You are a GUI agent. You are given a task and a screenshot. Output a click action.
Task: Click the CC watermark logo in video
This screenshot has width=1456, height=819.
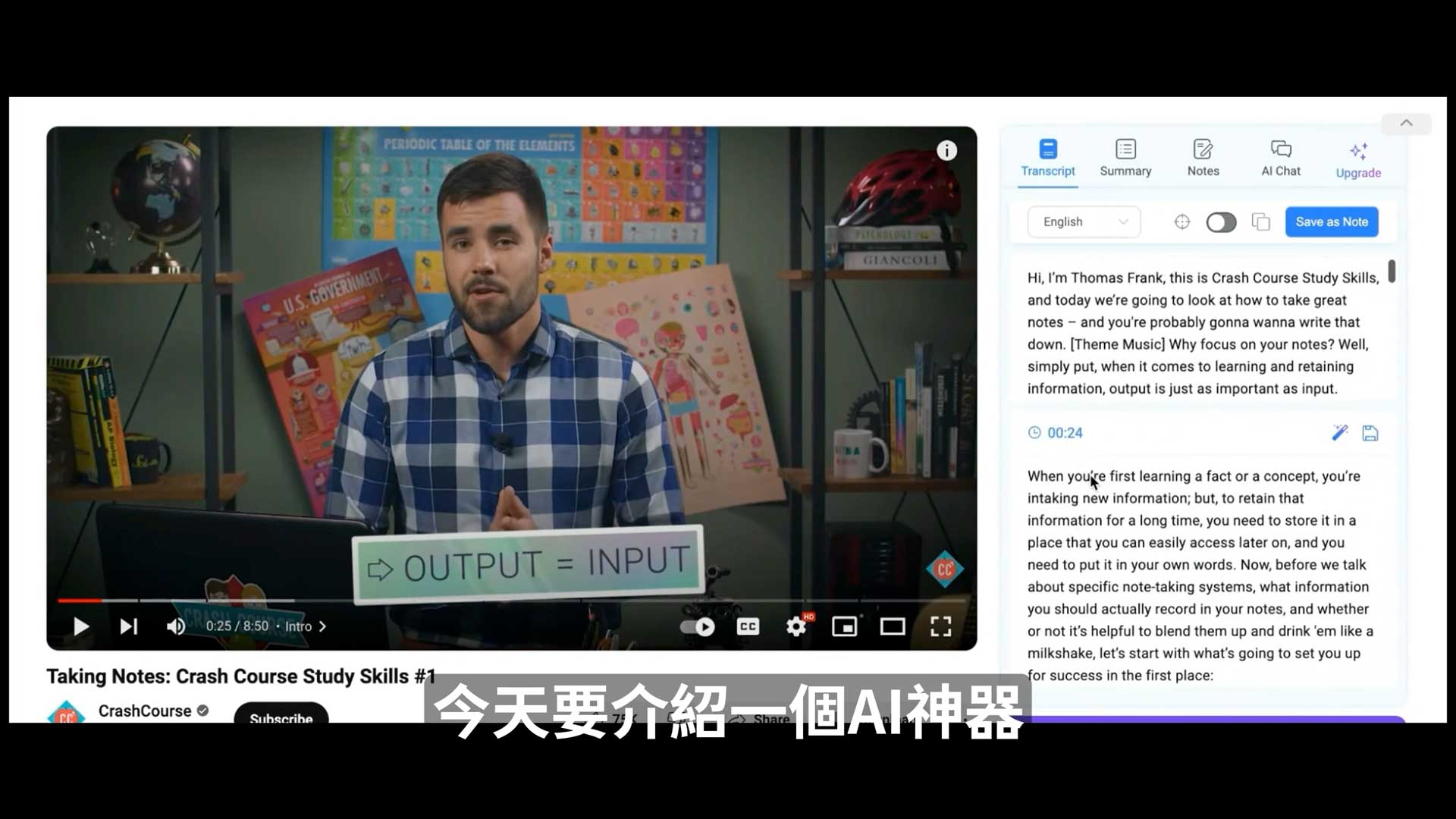(x=944, y=570)
